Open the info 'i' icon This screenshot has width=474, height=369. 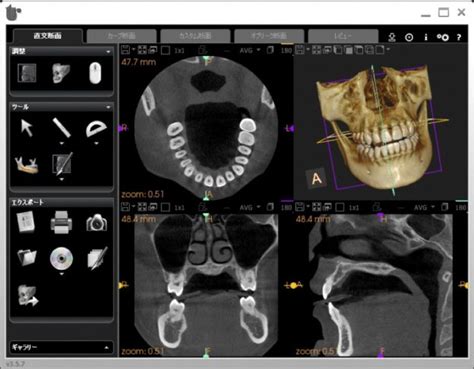click(426, 37)
